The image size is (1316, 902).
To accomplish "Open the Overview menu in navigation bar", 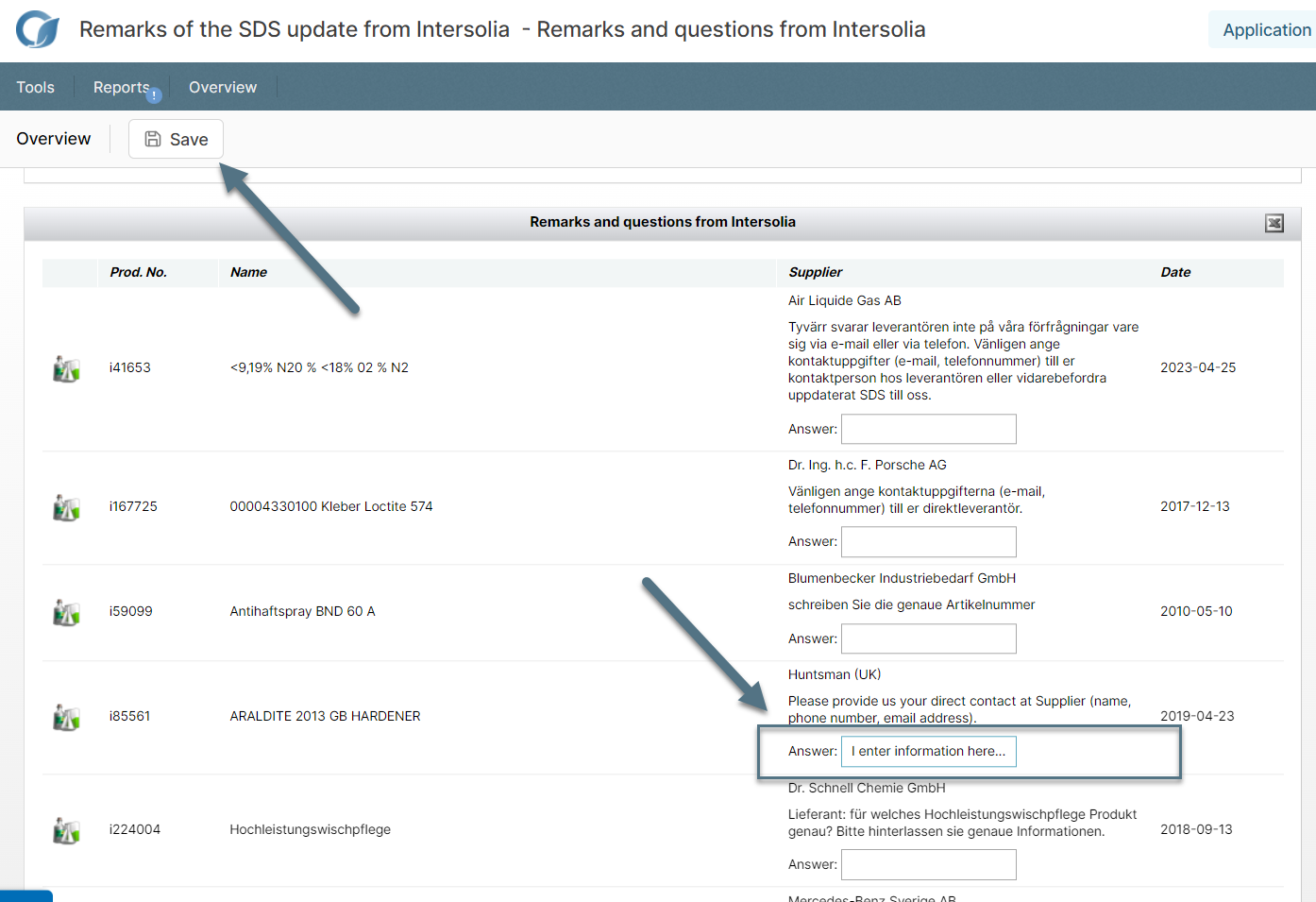I will (223, 87).
